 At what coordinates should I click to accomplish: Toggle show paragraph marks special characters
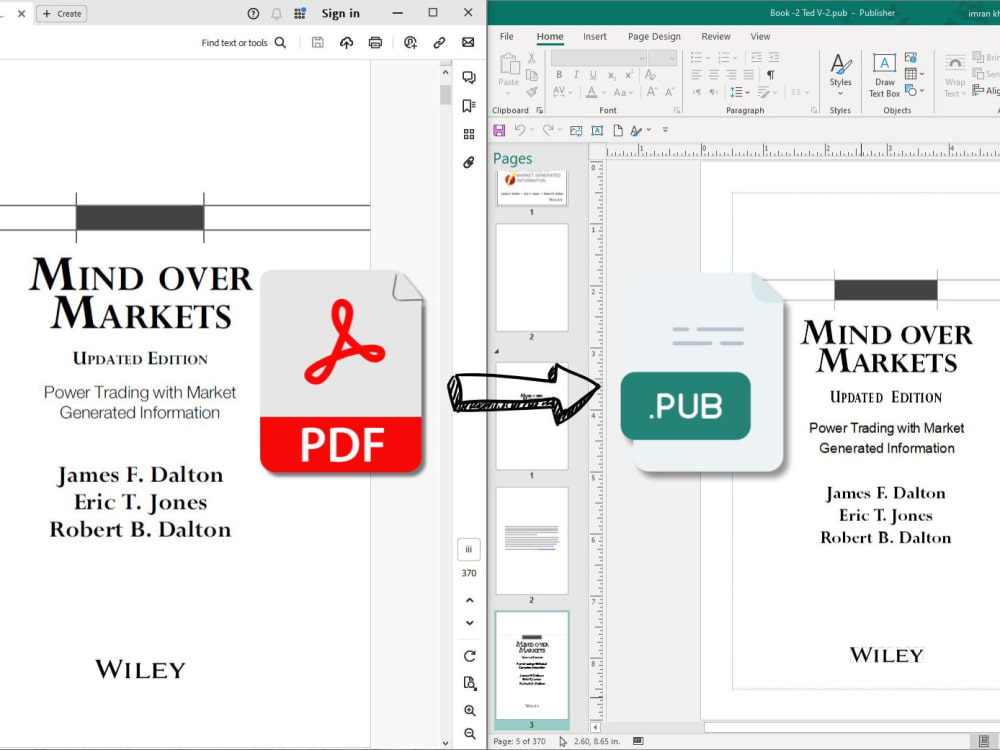pos(770,75)
